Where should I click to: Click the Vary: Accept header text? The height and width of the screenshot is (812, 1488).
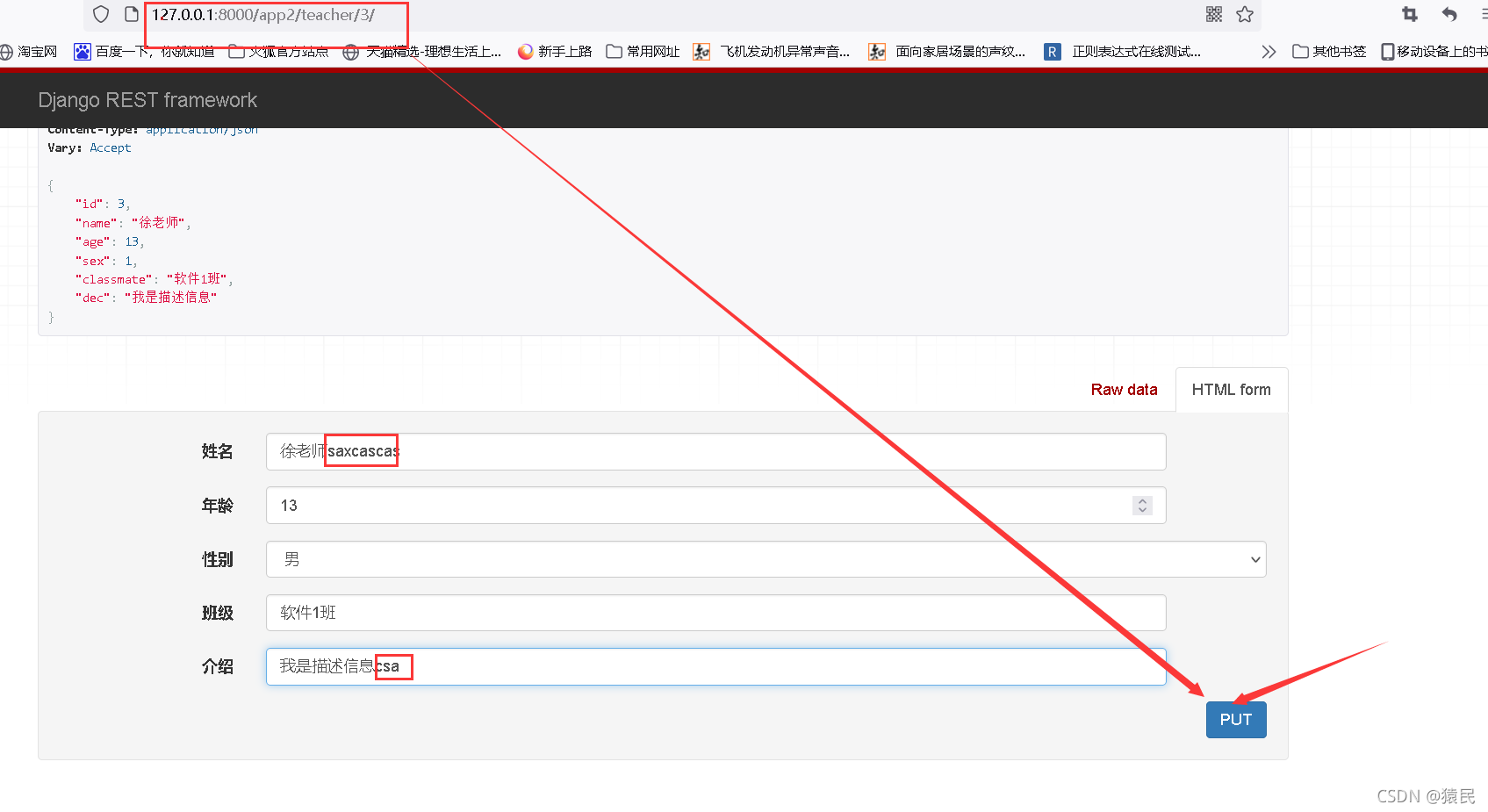[x=89, y=148]
